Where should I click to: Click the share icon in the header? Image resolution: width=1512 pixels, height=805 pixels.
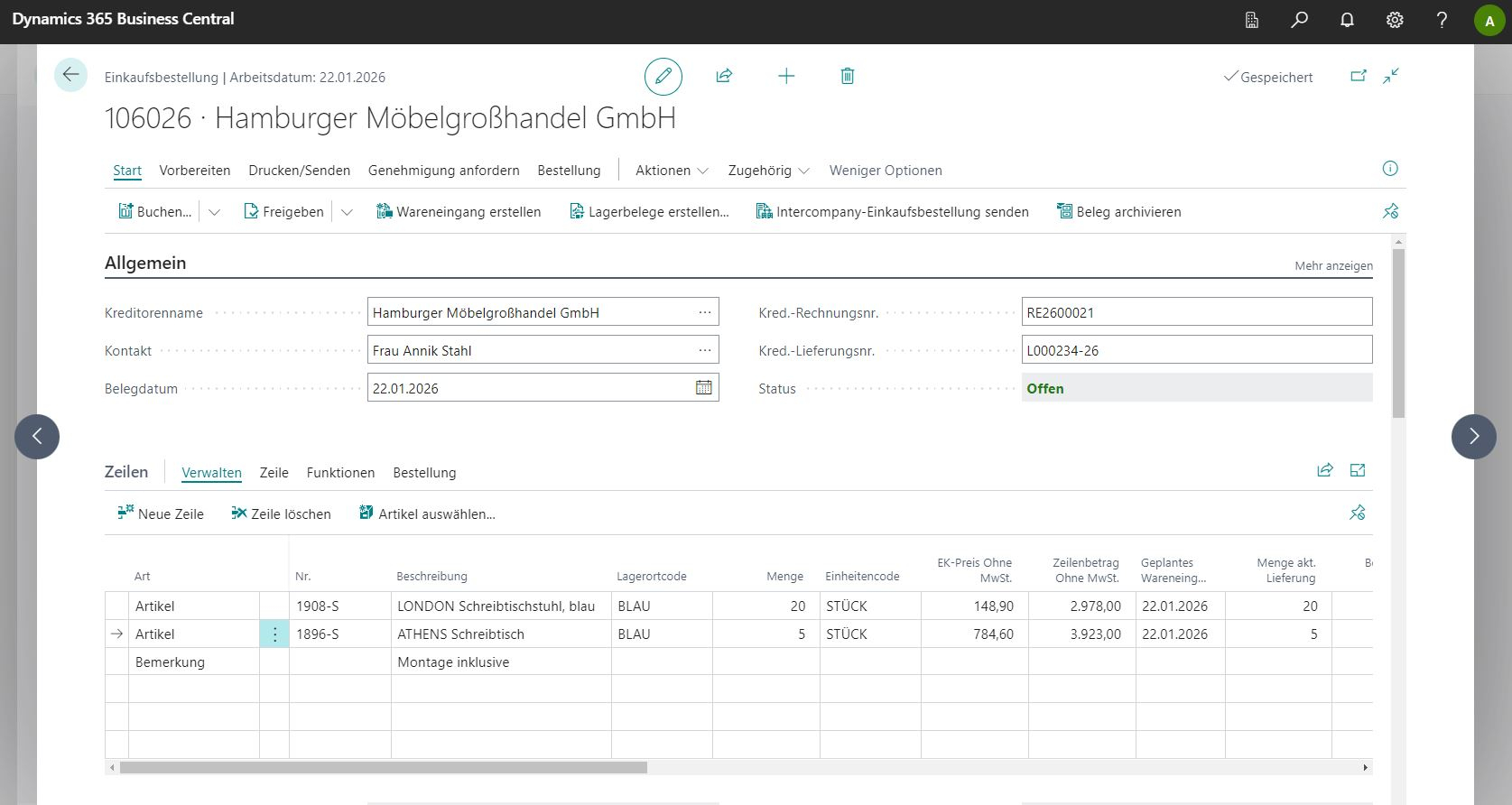click(x=724, y=77)
